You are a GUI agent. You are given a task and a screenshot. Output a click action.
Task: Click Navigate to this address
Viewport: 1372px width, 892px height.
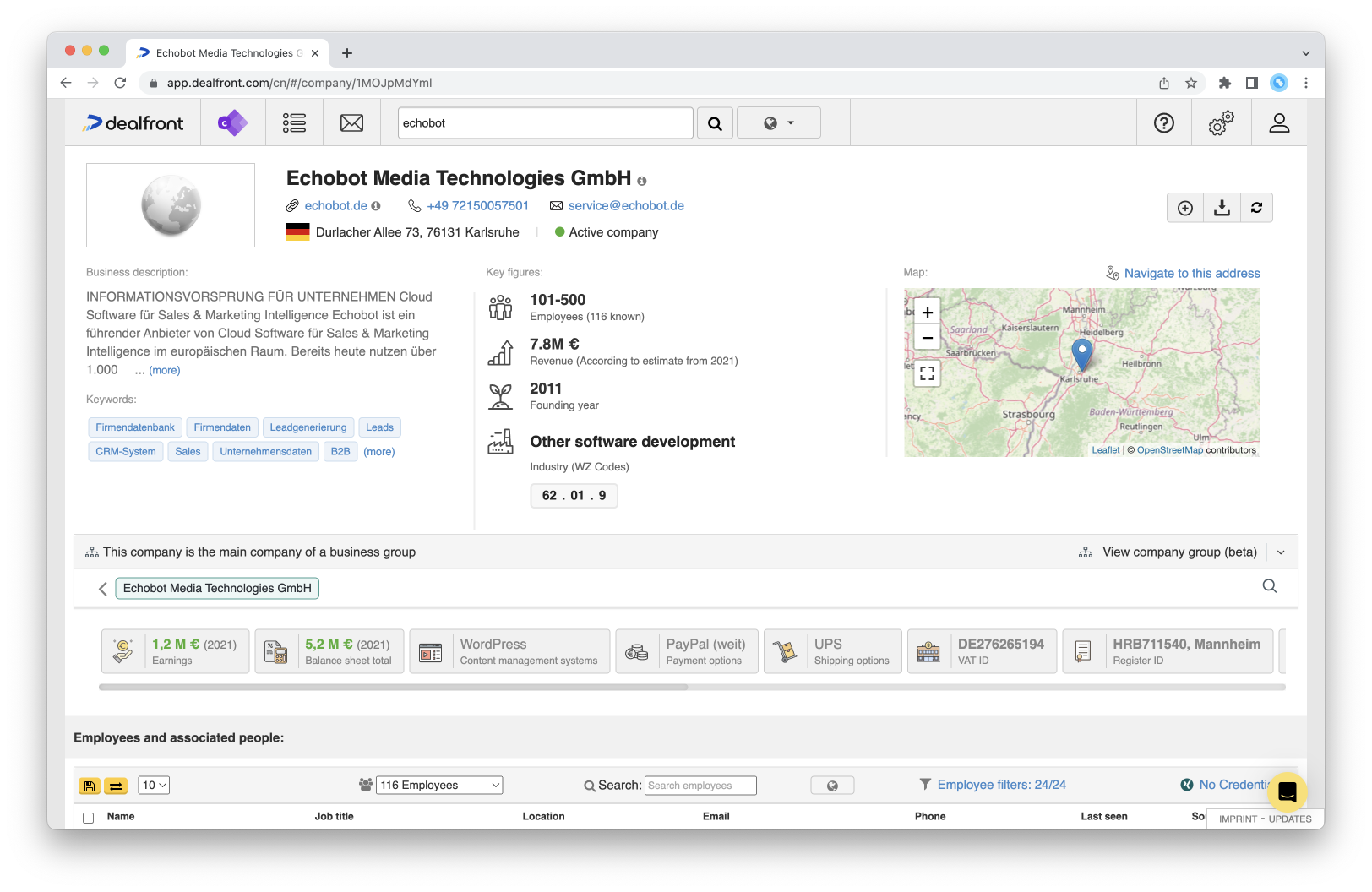[1192, 274]
